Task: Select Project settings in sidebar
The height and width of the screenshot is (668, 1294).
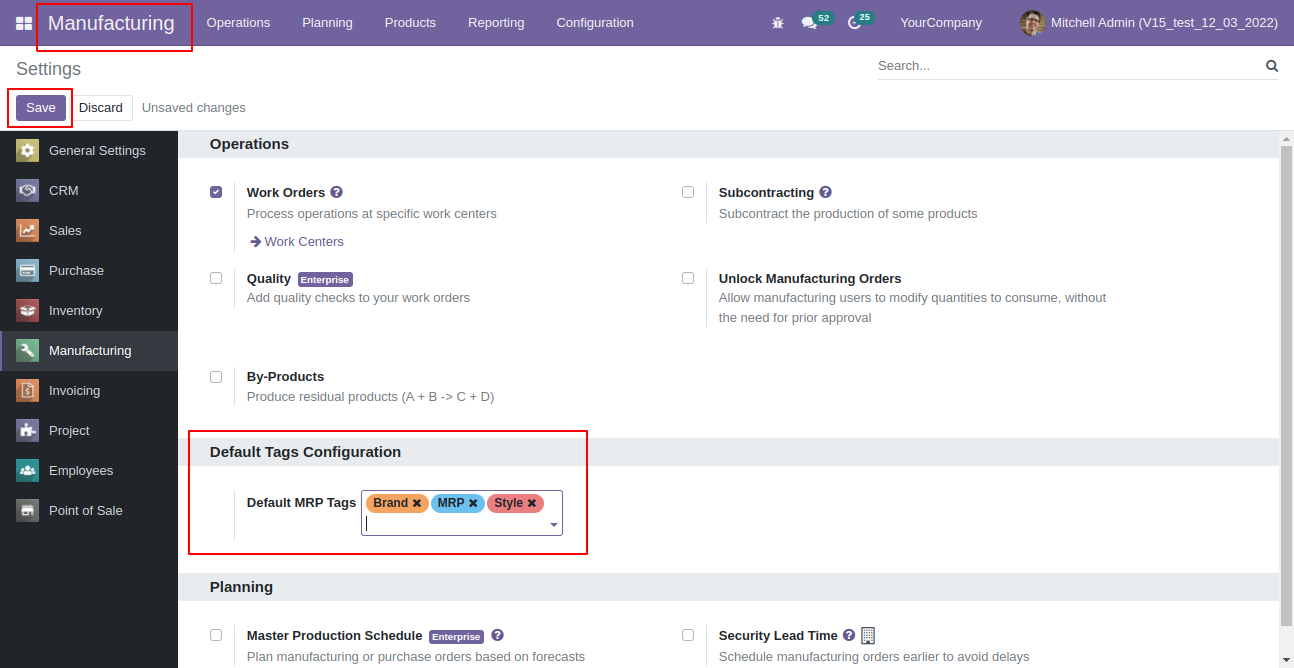Action: [x=89, y=431]
